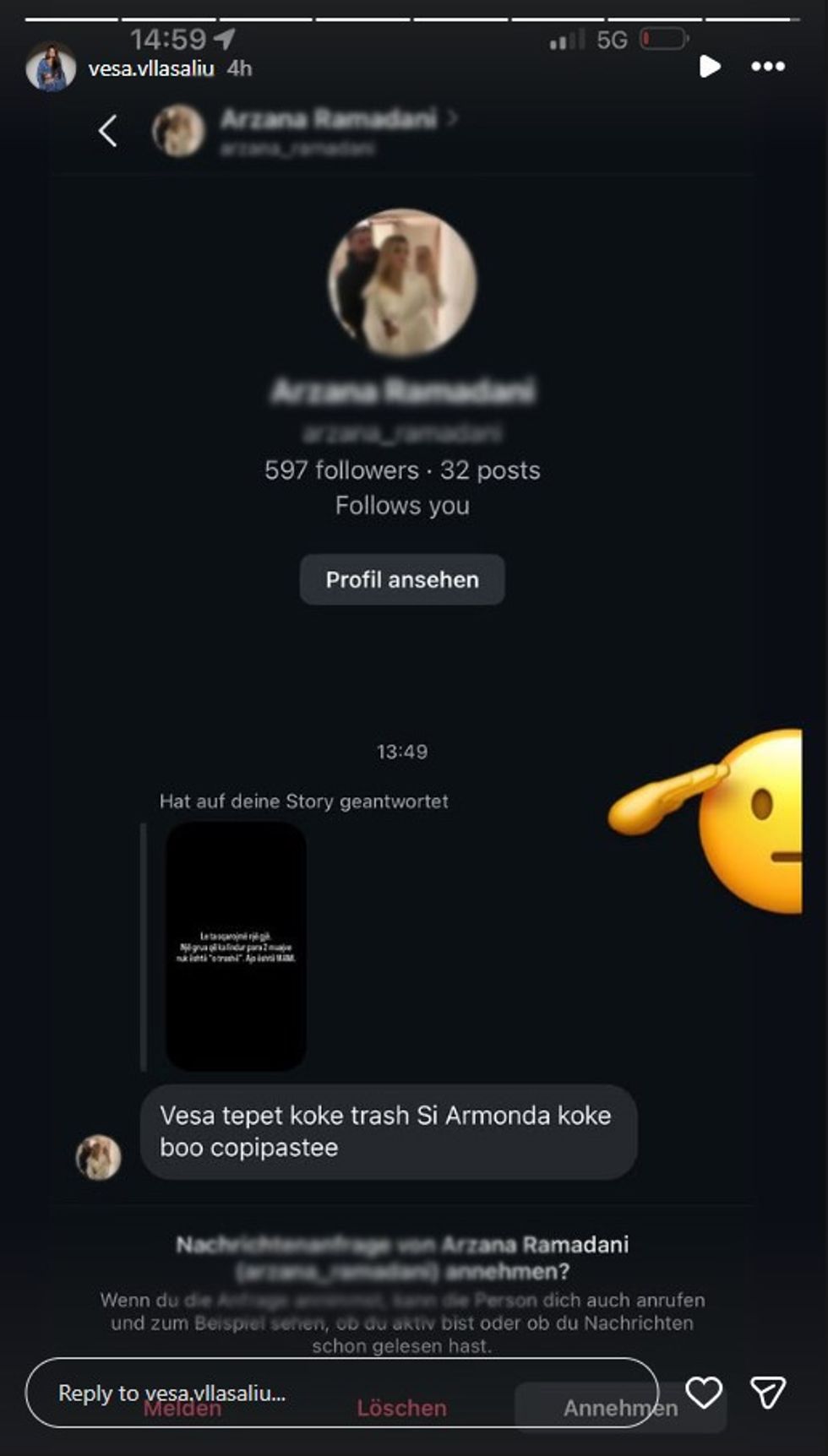This screenshot has width=828, height=1456.
Task: Select the message bubble about Armonda
Action: tap(388, 1132)
